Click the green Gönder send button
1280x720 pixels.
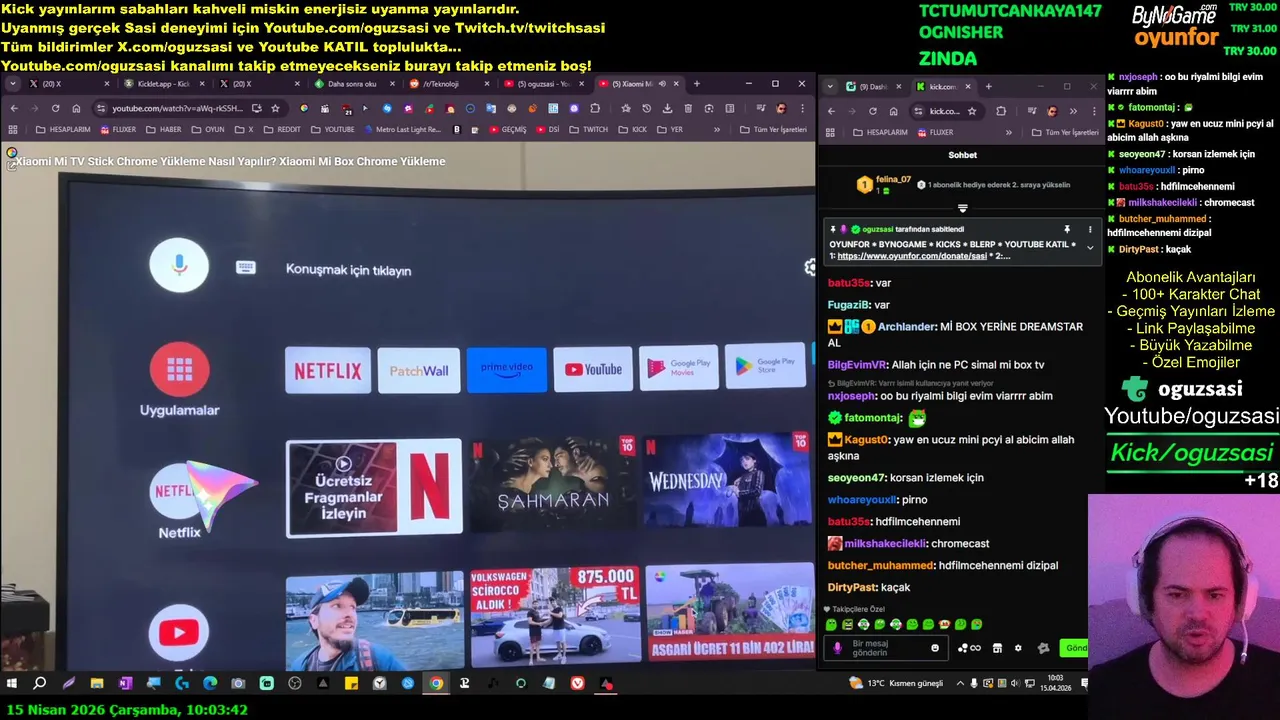click(1074, 648)
